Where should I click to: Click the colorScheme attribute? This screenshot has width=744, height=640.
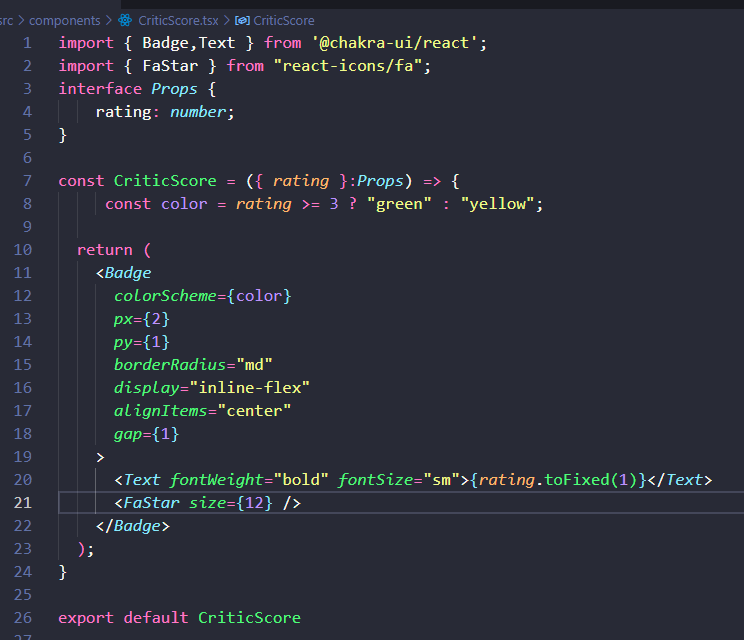pyautogui.click(x=165, y=296)
